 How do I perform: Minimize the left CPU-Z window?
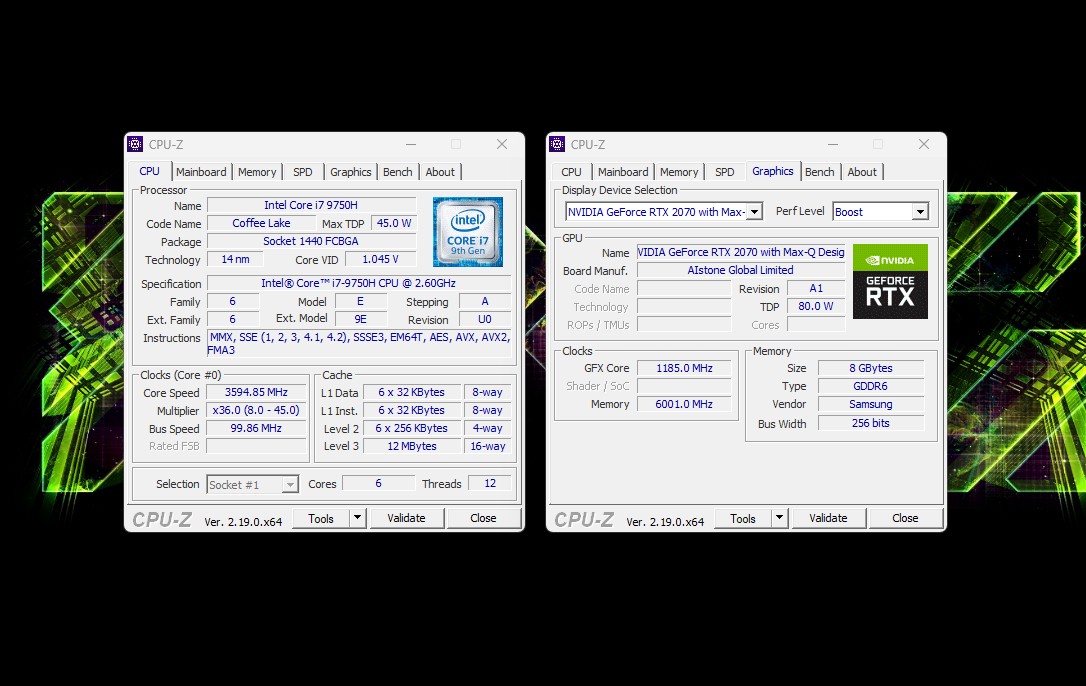point(411,144)
